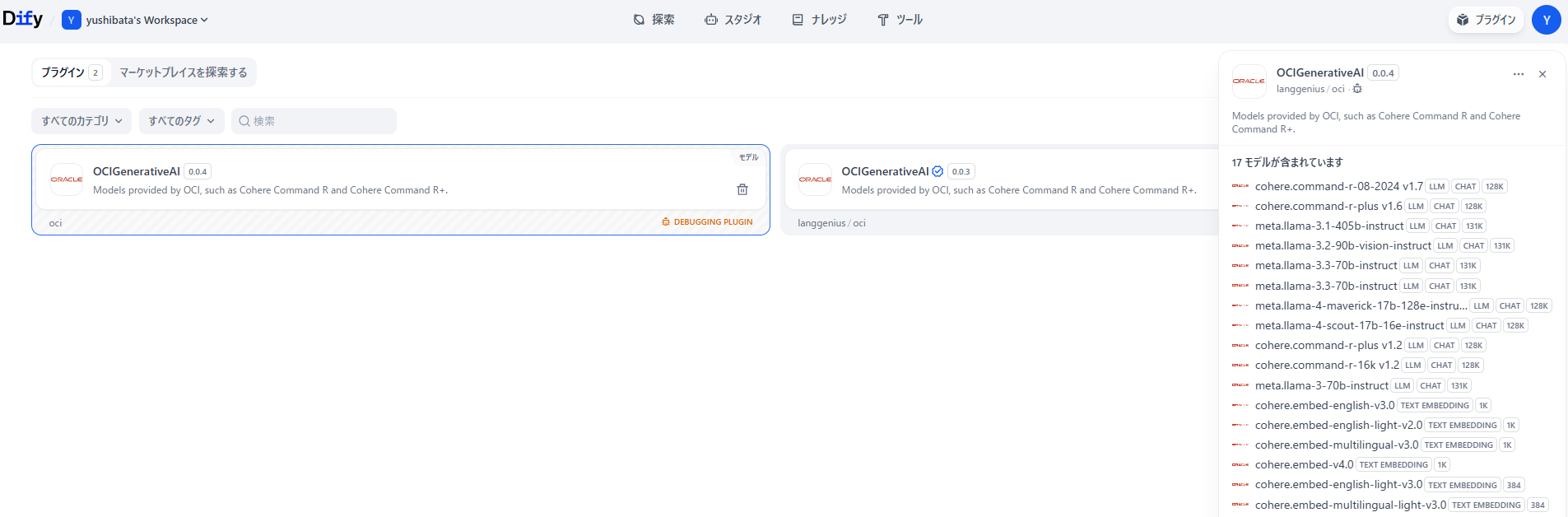The image size is (1568, 517).
Task: Click Oracle logo of plugin card 0.0.3
Action: coord(815,179)
